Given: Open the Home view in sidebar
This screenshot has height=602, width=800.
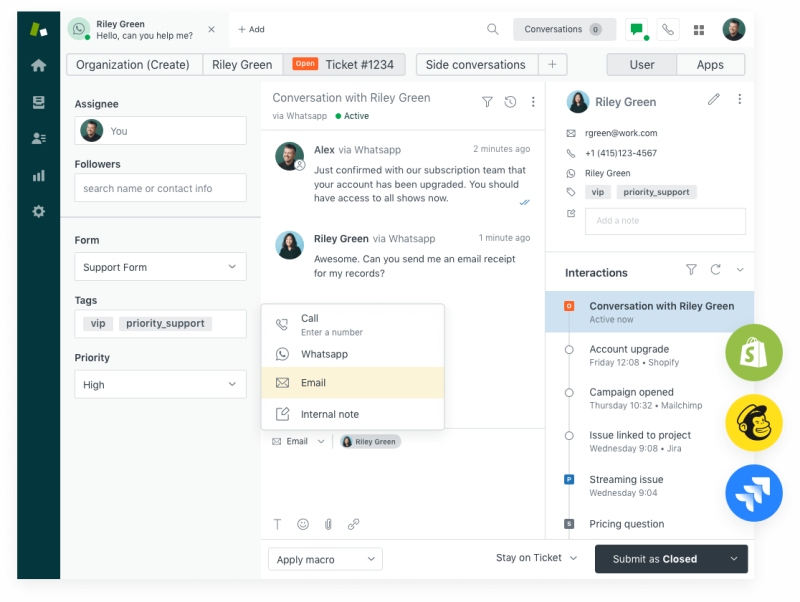Looking at the screenshot, I should (38, 65).
